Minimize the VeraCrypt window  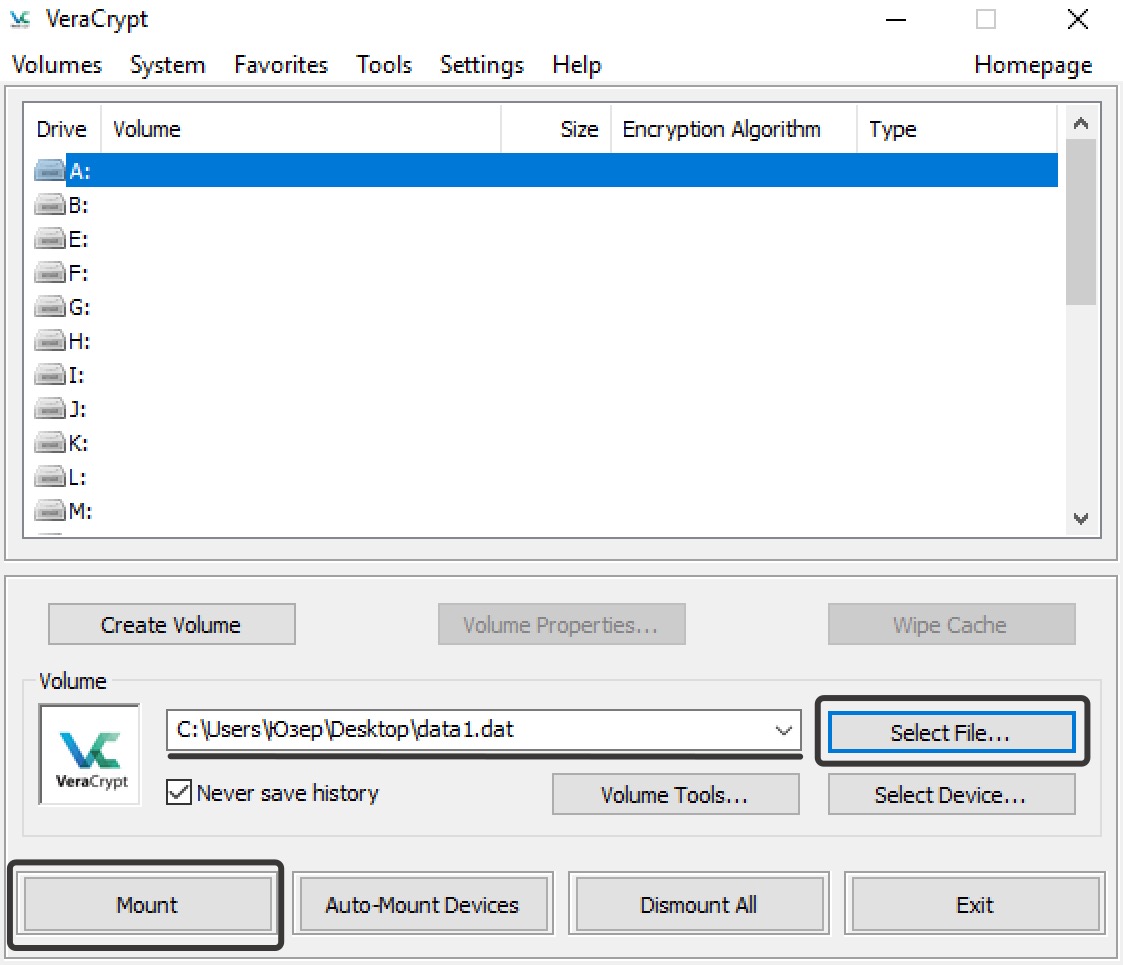(x=895, y=19)
